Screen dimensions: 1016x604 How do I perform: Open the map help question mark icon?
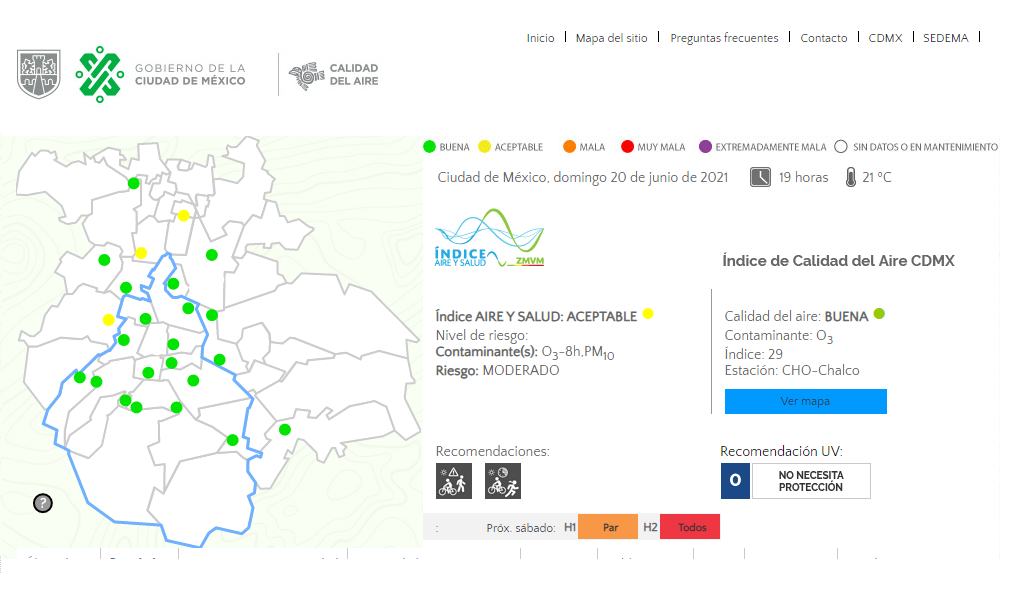click(43, 503)
